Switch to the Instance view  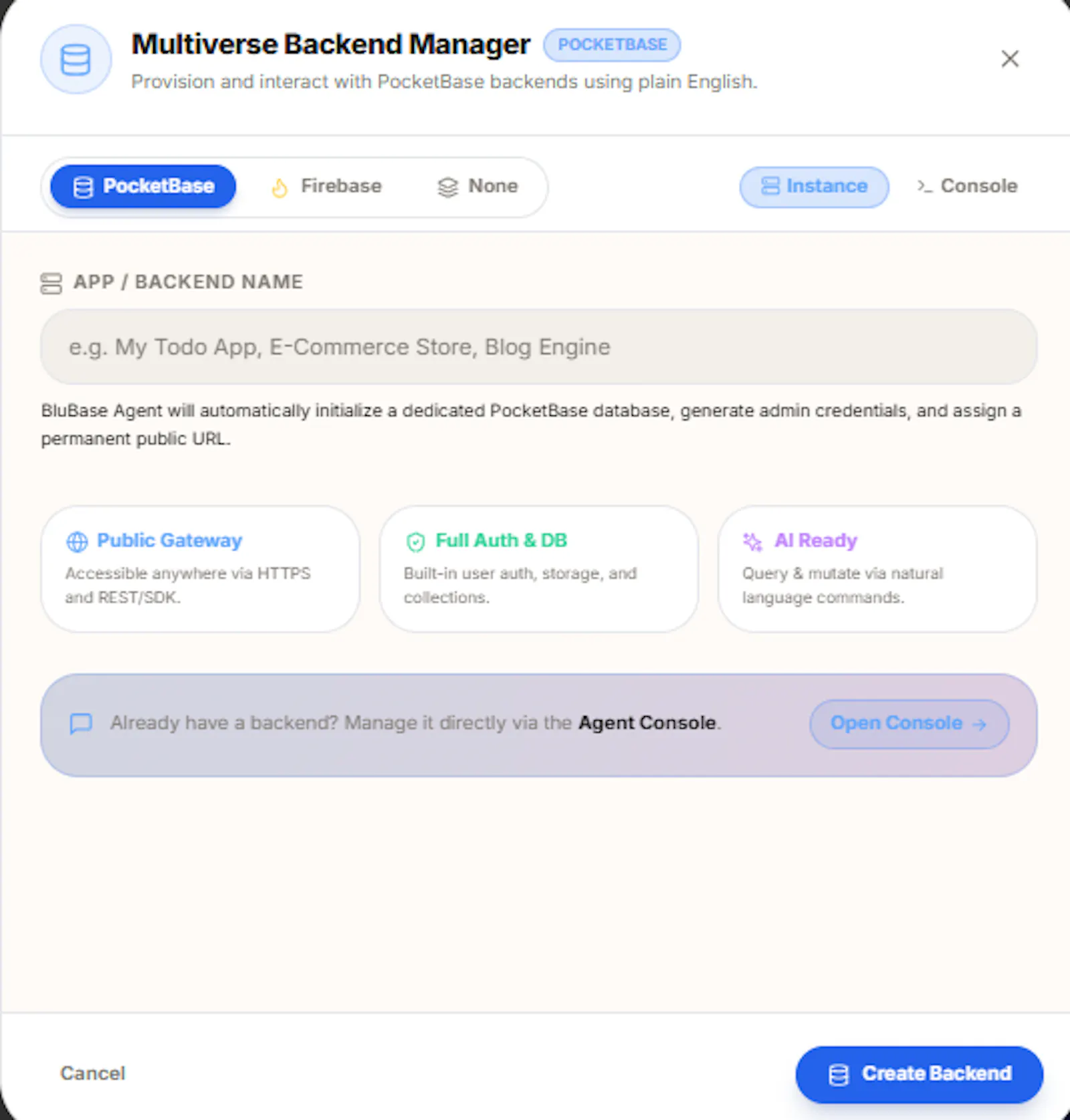point(814,187)
